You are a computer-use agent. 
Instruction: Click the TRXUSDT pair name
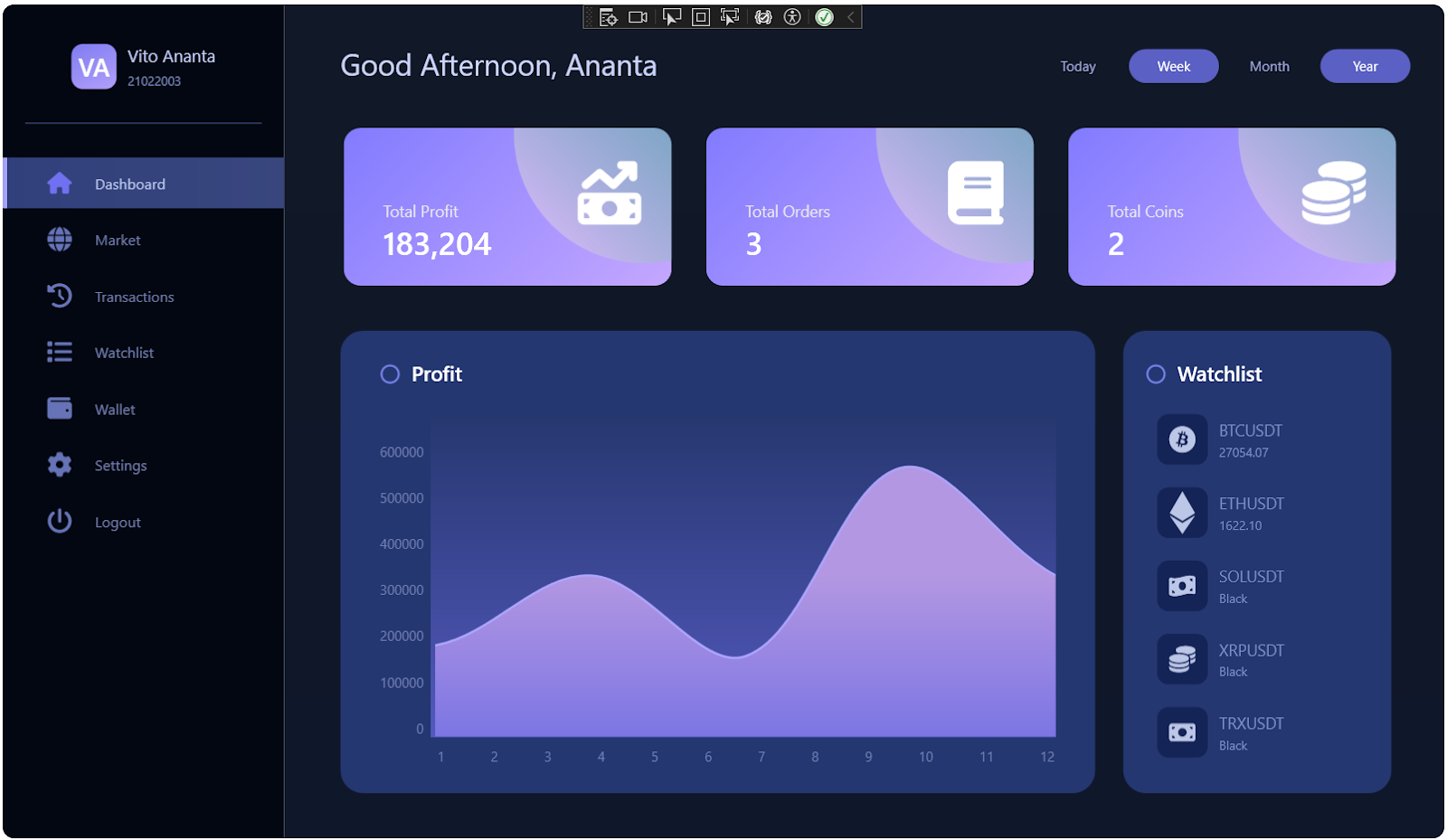[1251, 723]
